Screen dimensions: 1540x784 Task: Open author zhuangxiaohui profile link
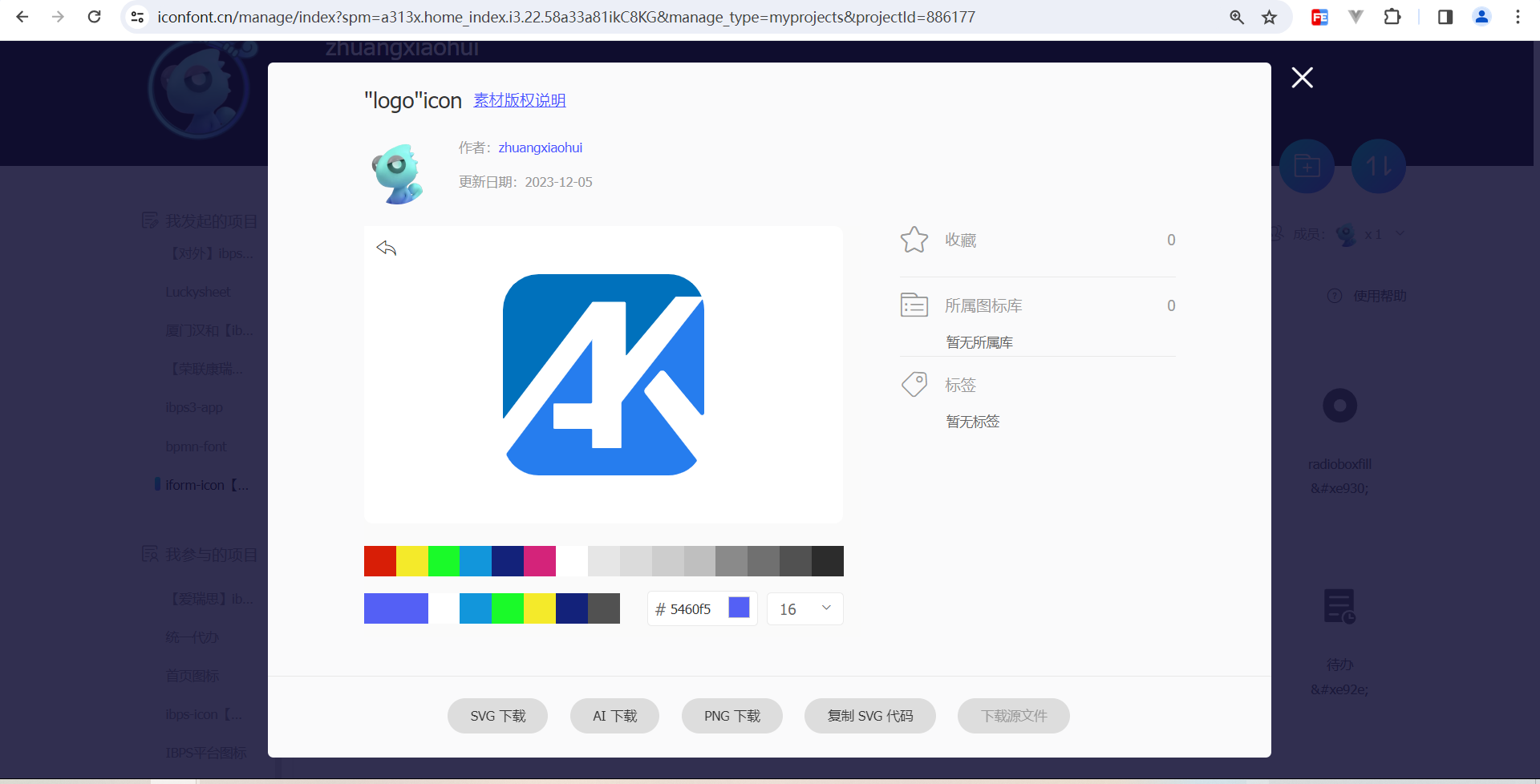pos(540,148)
